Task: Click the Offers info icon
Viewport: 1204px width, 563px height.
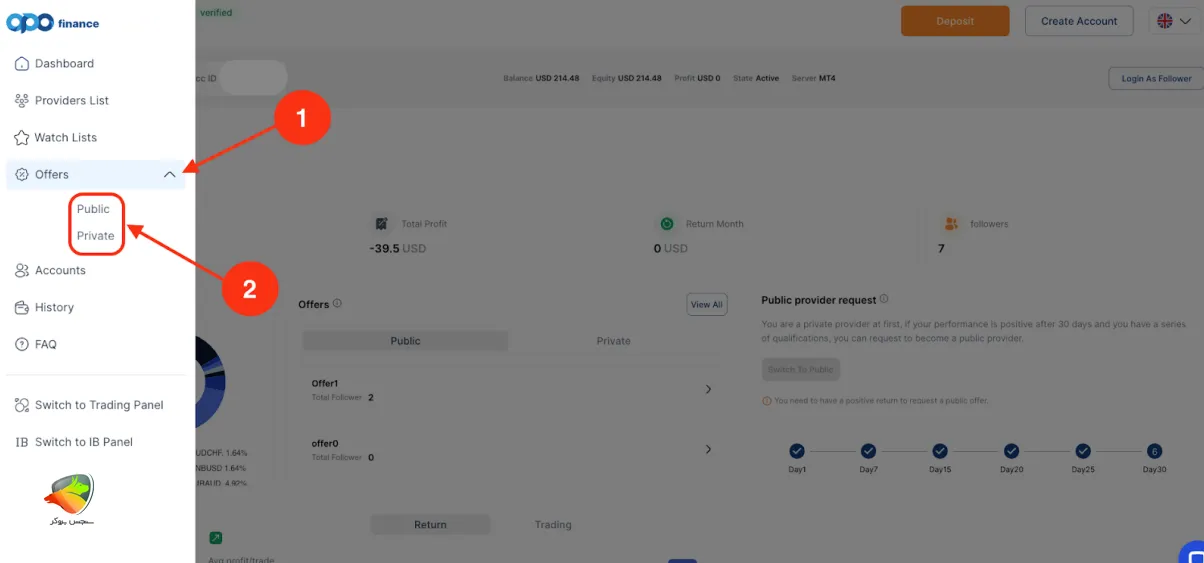Action: (337, 304)
